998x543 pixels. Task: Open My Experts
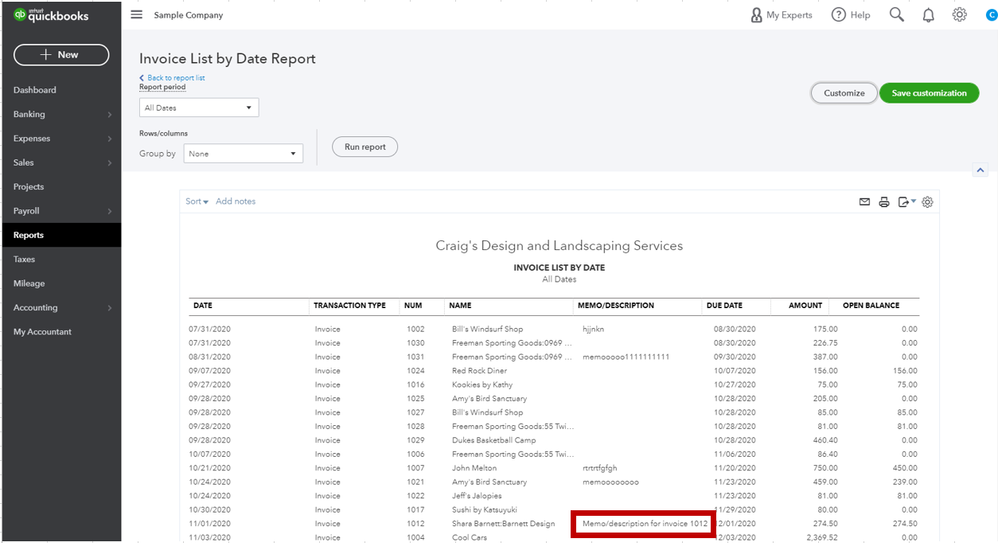click(x=781, y=15)
